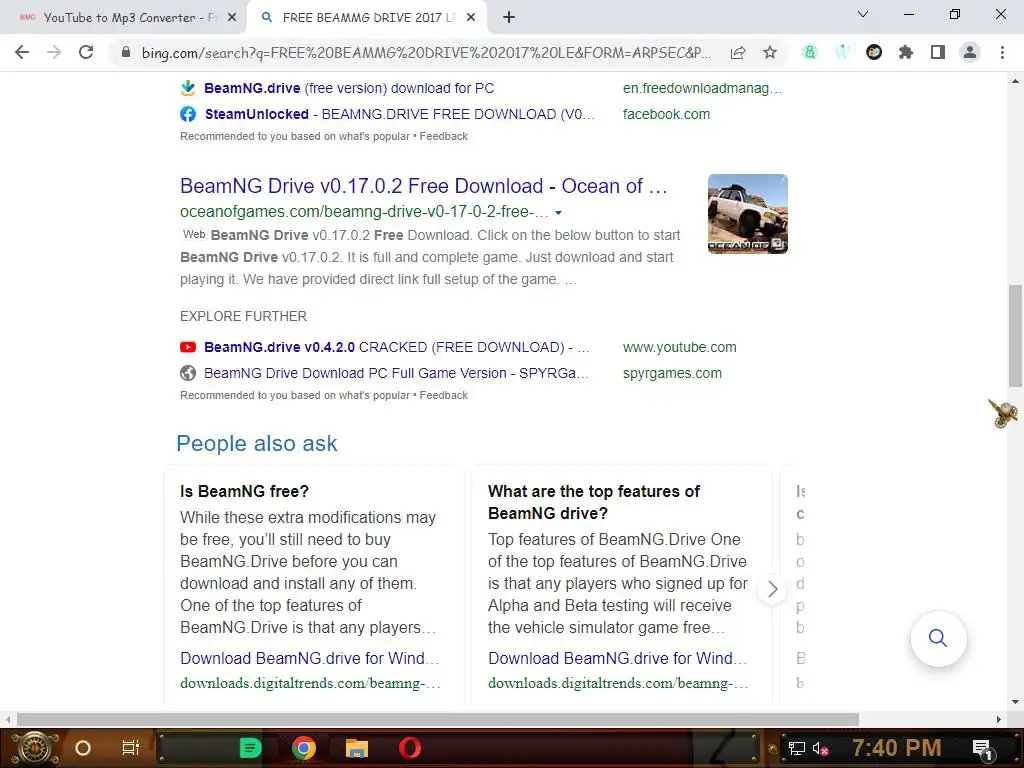Open BeamNG.drive v0.4.2.0 CRACKED YouTube link

(x=396, y=347)
